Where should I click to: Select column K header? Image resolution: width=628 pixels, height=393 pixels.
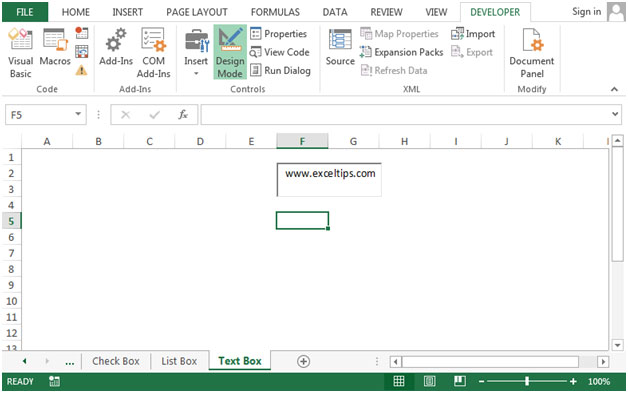click(x=558, y=141)
